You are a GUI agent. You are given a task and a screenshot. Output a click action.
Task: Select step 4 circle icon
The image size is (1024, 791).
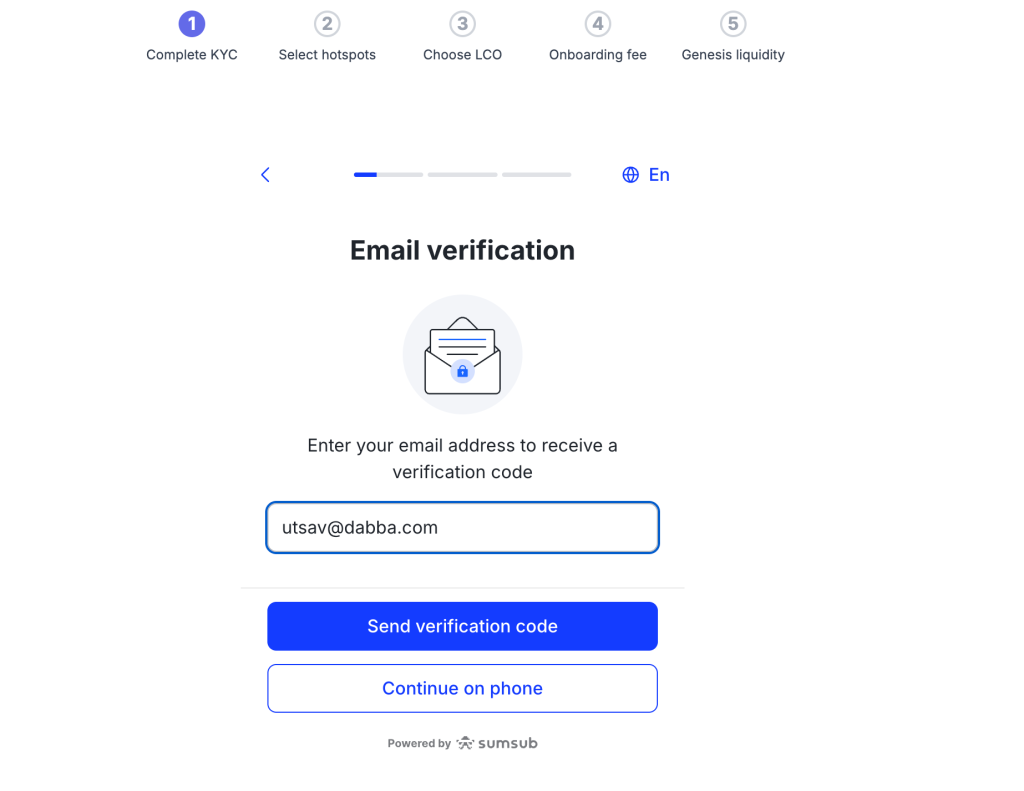pos(598,24)
